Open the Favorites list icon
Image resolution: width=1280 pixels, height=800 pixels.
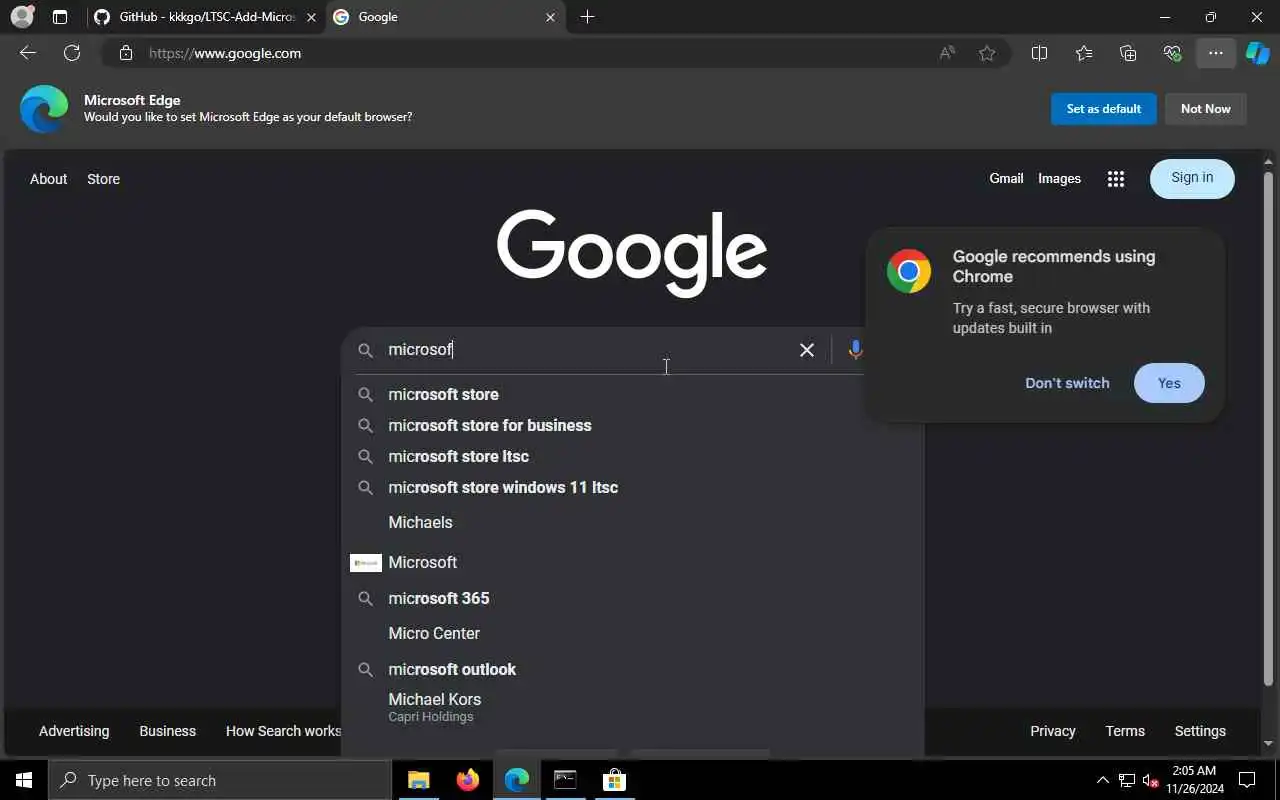[1084, 53]
